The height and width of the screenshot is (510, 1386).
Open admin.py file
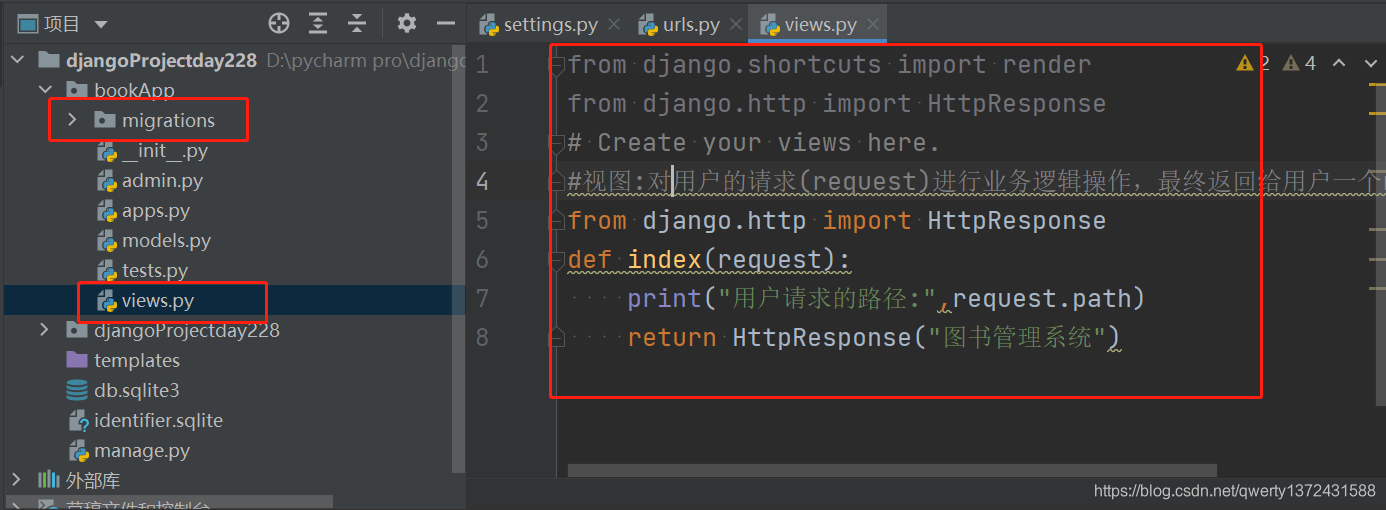[162, 180]
